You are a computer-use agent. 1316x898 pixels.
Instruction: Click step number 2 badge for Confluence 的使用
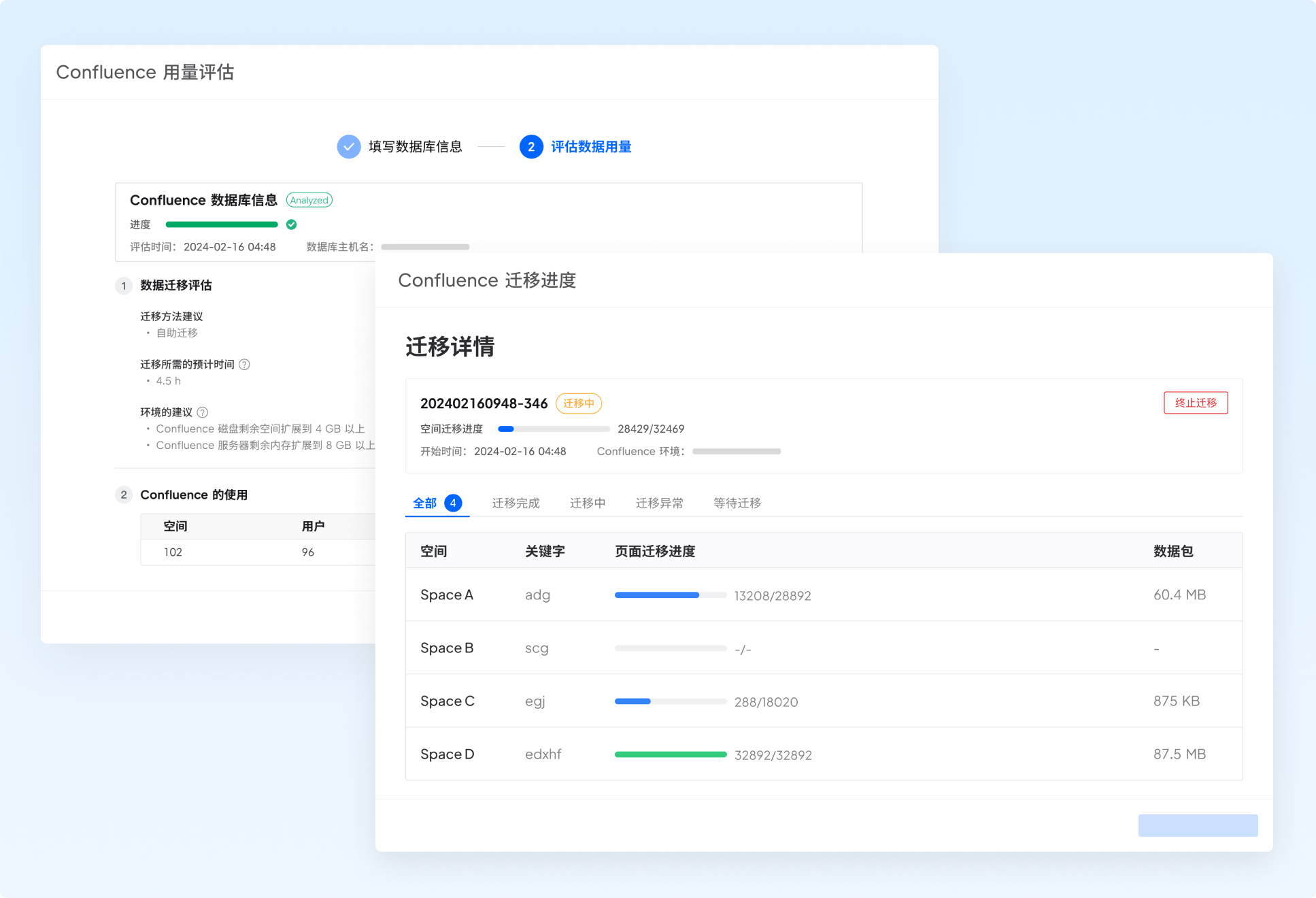(124, 495)
